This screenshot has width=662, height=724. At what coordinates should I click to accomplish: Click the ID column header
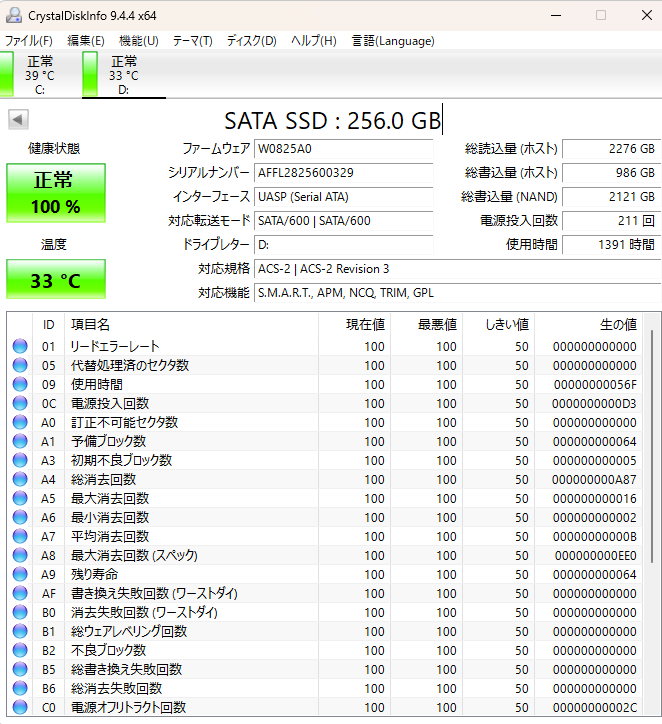pos(48,325)
